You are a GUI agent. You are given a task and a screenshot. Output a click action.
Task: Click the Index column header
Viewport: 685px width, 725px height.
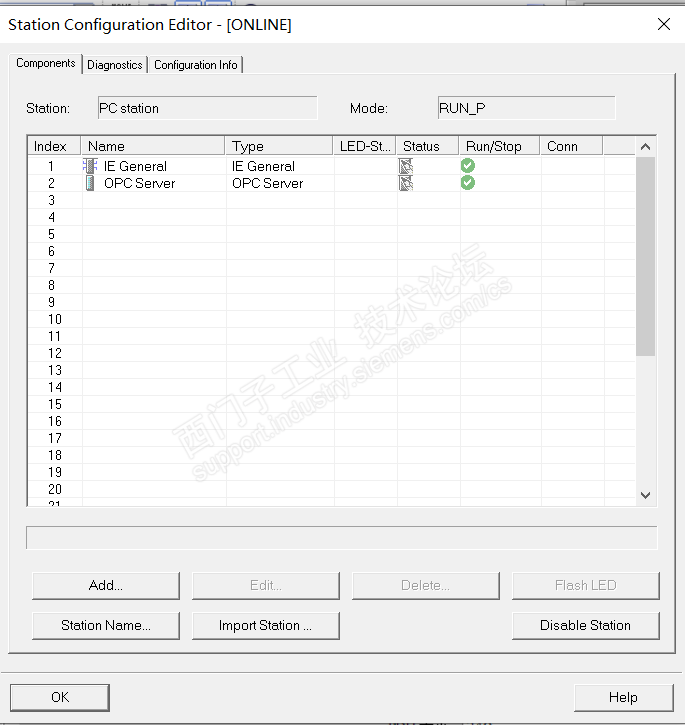(x=54, y=146)
